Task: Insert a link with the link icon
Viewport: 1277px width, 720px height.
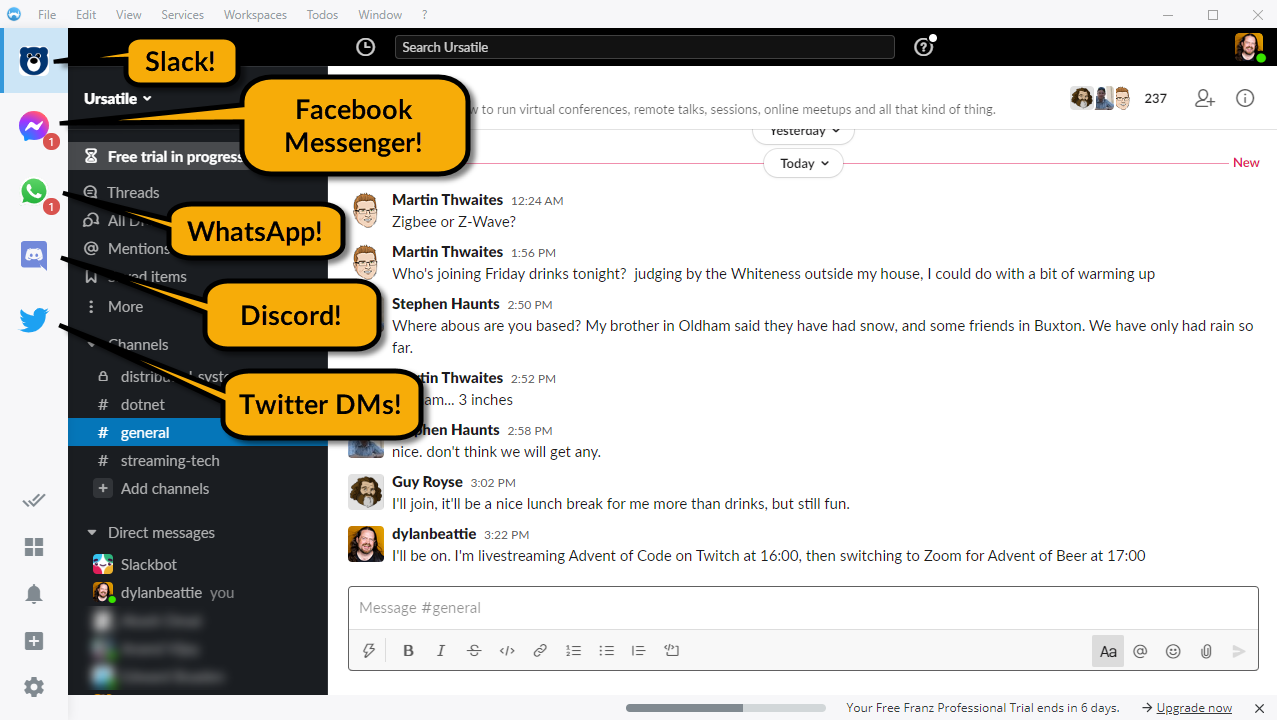Action: (540, 651)
